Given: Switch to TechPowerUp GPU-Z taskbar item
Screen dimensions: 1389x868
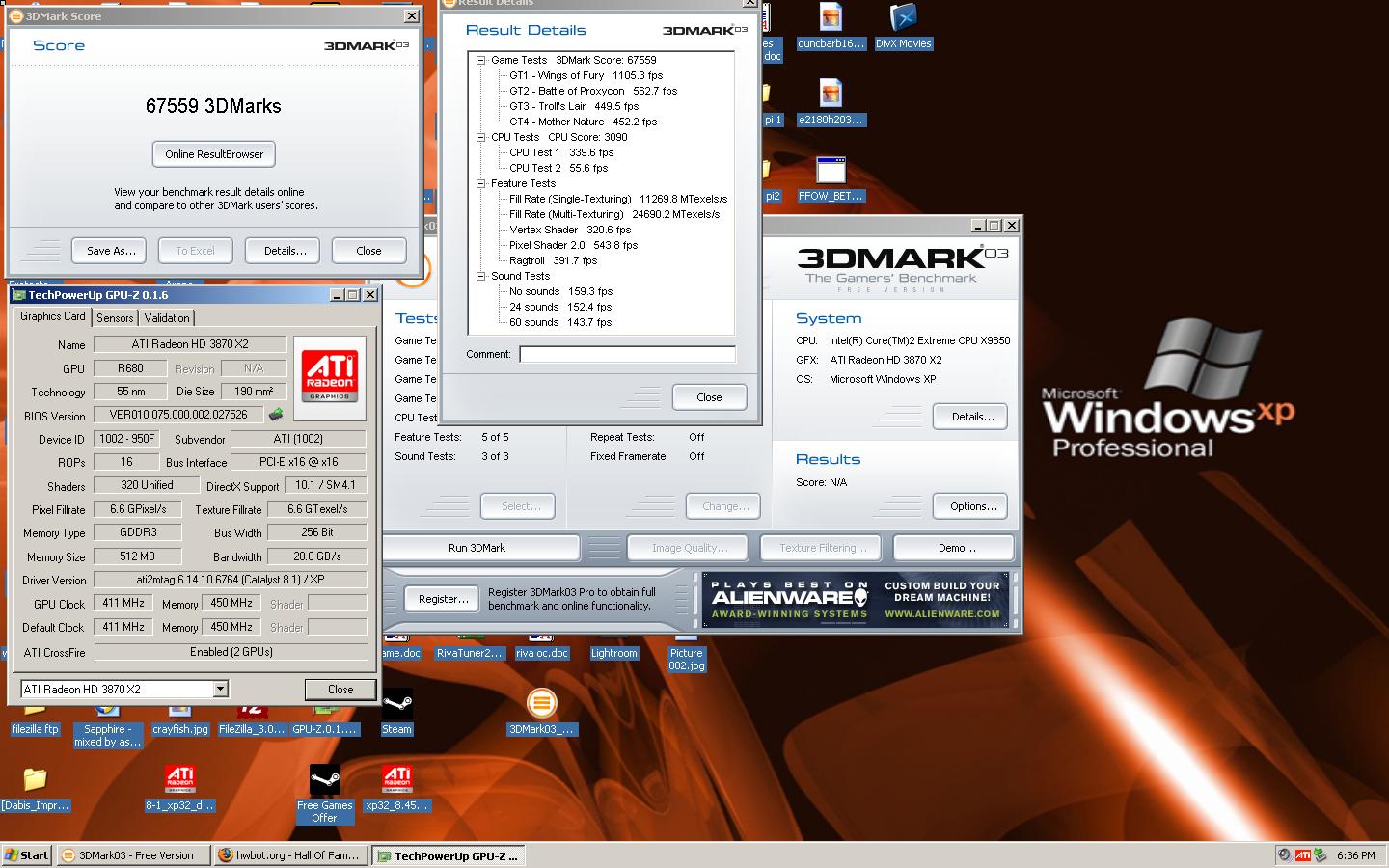Looking at the screenshot, I should [x=449, y=855].
